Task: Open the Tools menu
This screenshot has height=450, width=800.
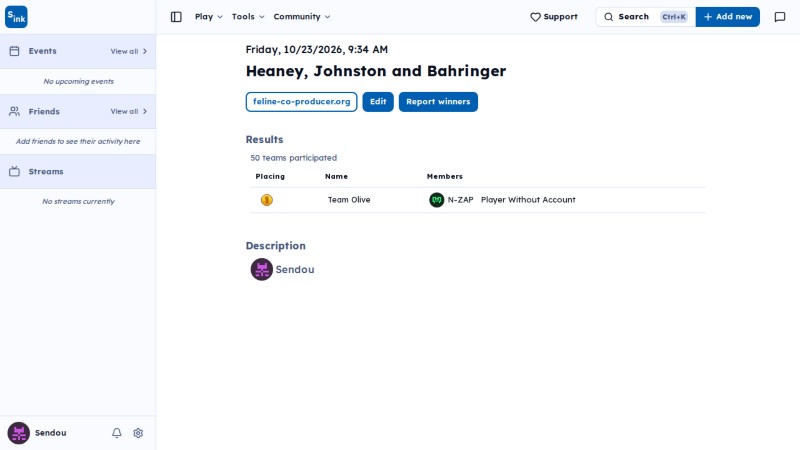Action: tap(248, 17)
